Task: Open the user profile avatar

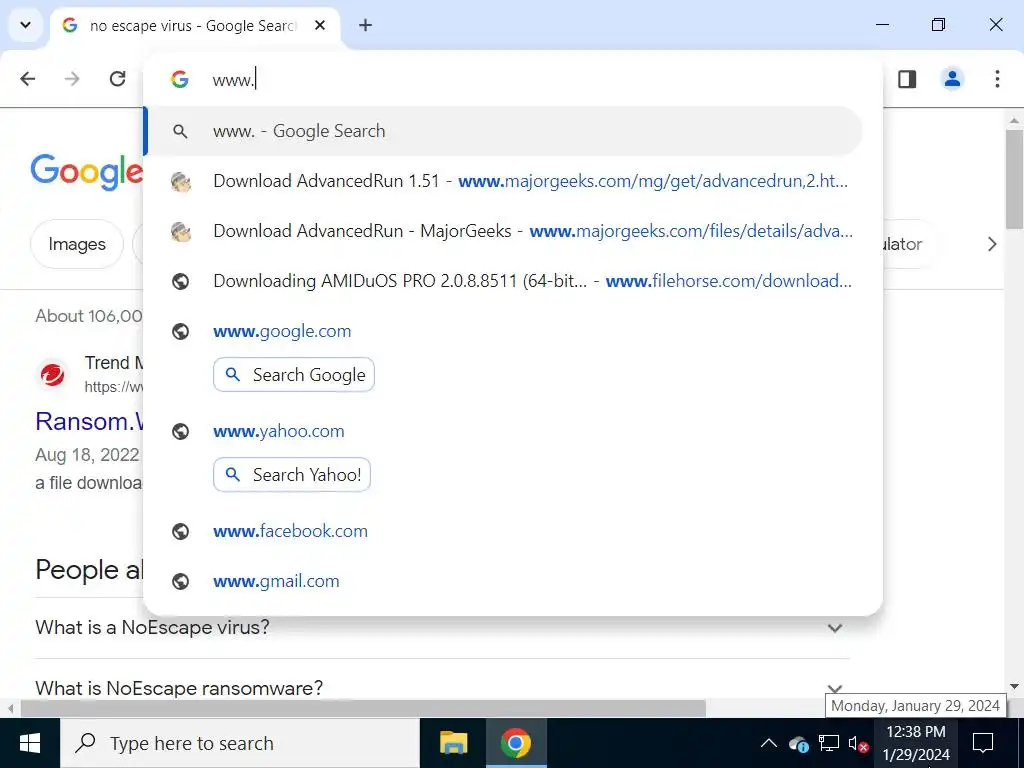Action: pos(952,79)
